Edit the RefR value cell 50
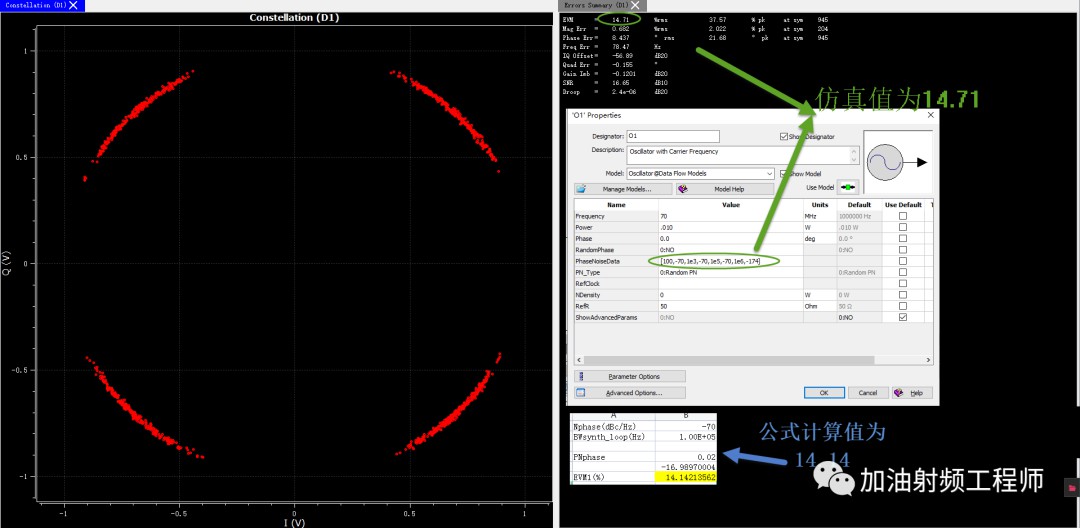 (731, 306)
